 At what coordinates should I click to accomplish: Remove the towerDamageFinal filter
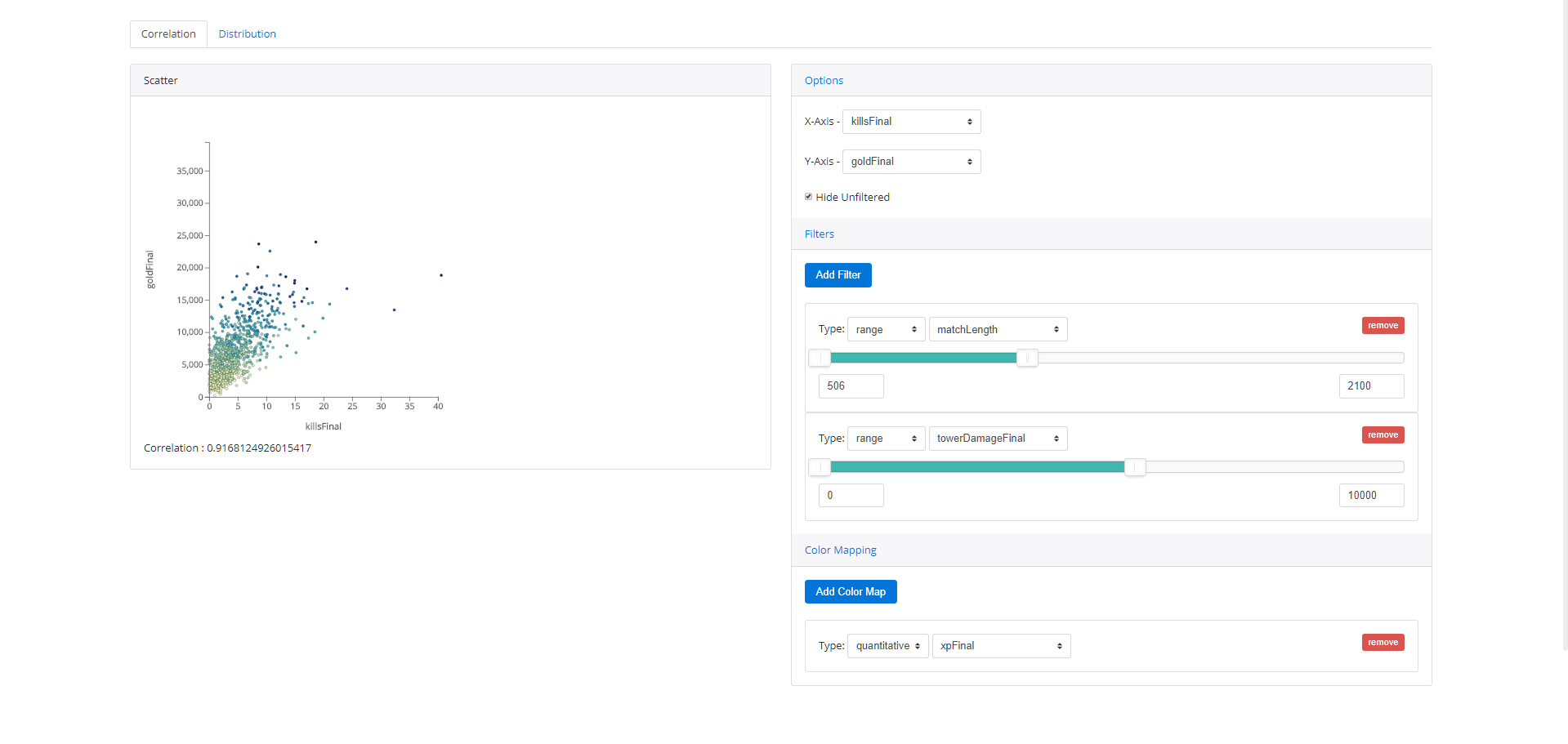pos(1383,434)
